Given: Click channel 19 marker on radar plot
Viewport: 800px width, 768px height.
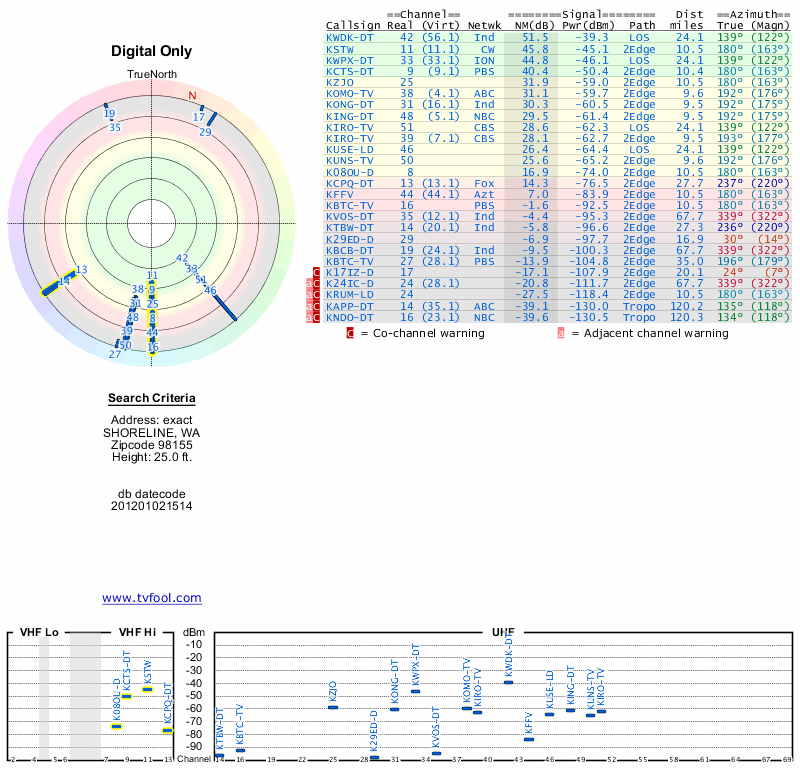Looking at the screenshot, I should click(108, 112).
